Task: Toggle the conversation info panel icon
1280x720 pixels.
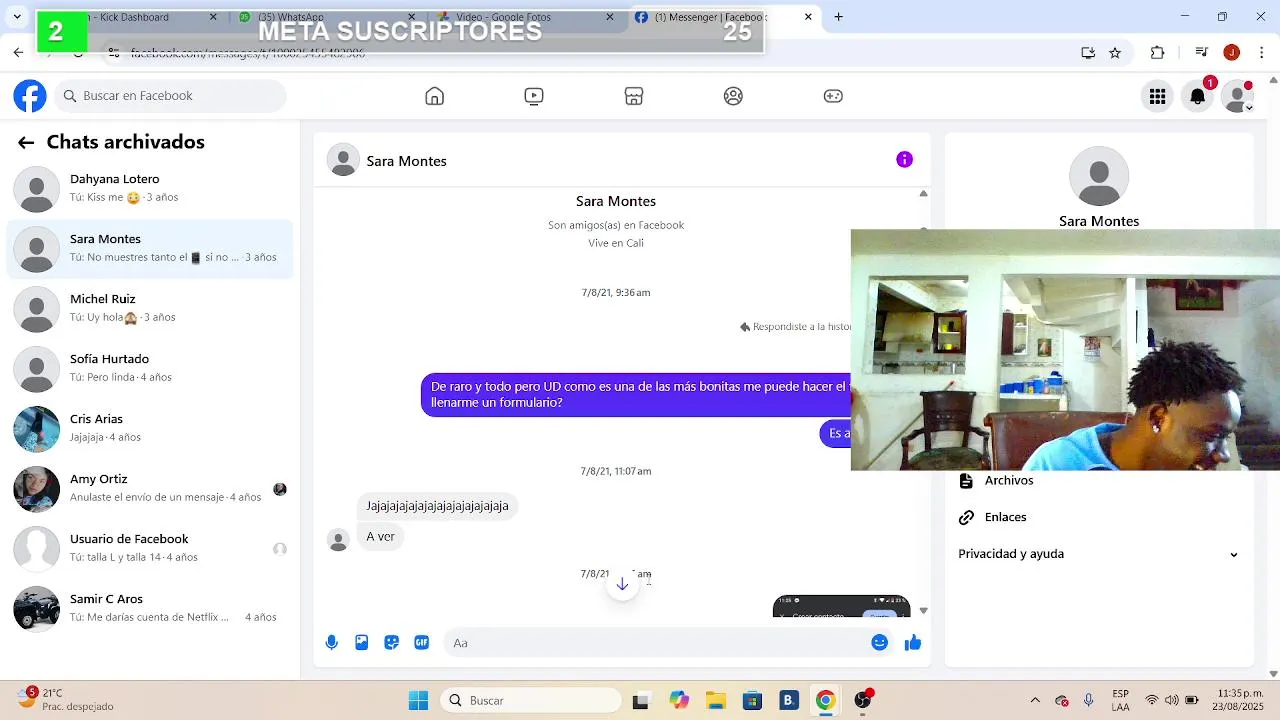Action: (x=904, y=160)
